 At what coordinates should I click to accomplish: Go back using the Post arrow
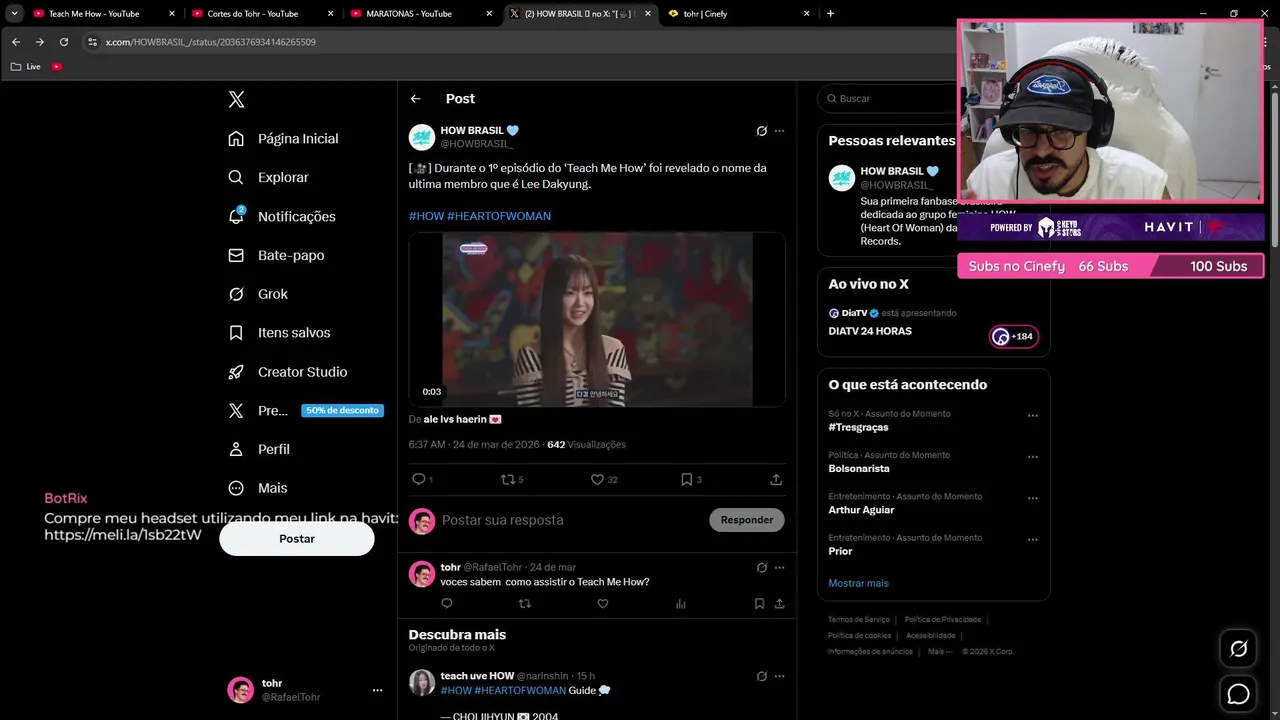click(x=415, y=99)
